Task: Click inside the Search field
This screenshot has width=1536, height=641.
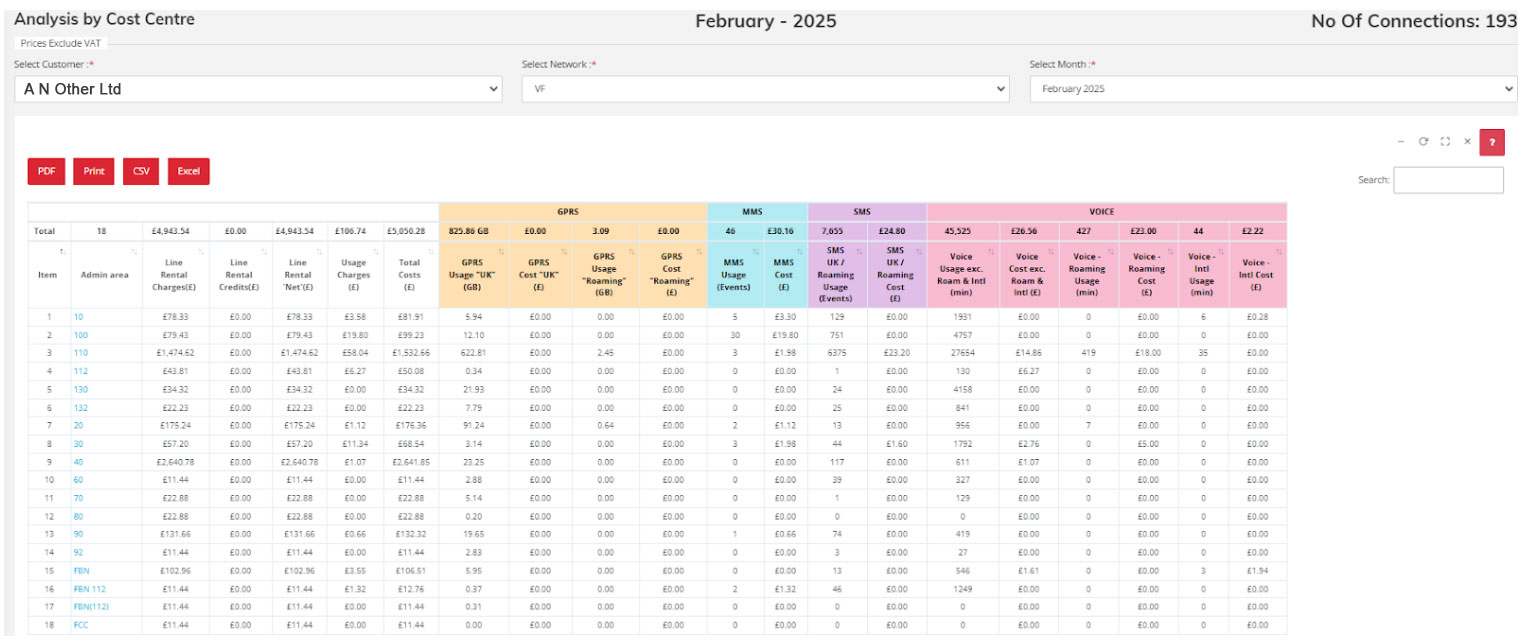Action: click(1448, 180)
